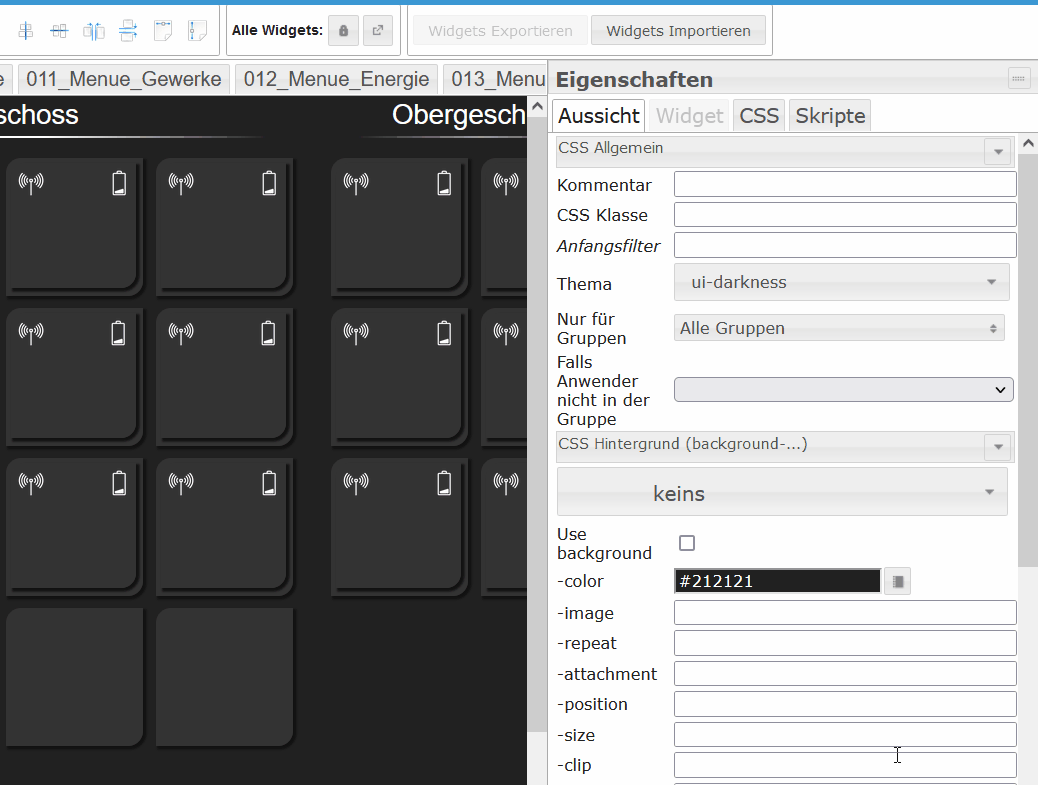Click the same-height sizing icon
1038x785 pixels.
pos(197,31)
